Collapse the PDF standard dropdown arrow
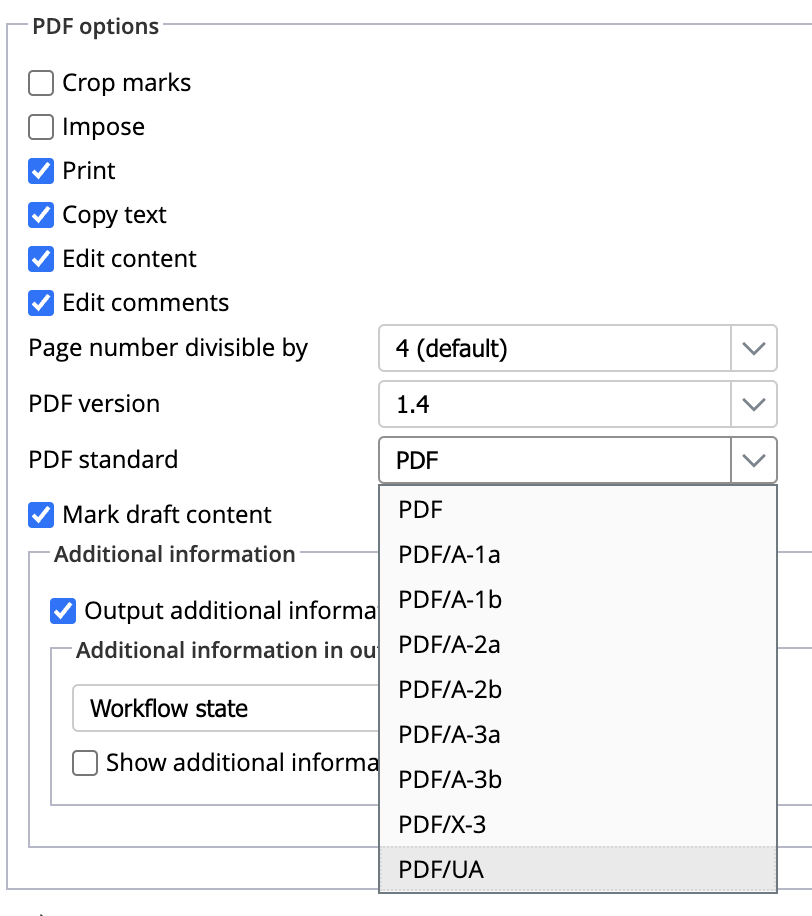This screenshot has width=812, height=916. 753,461
